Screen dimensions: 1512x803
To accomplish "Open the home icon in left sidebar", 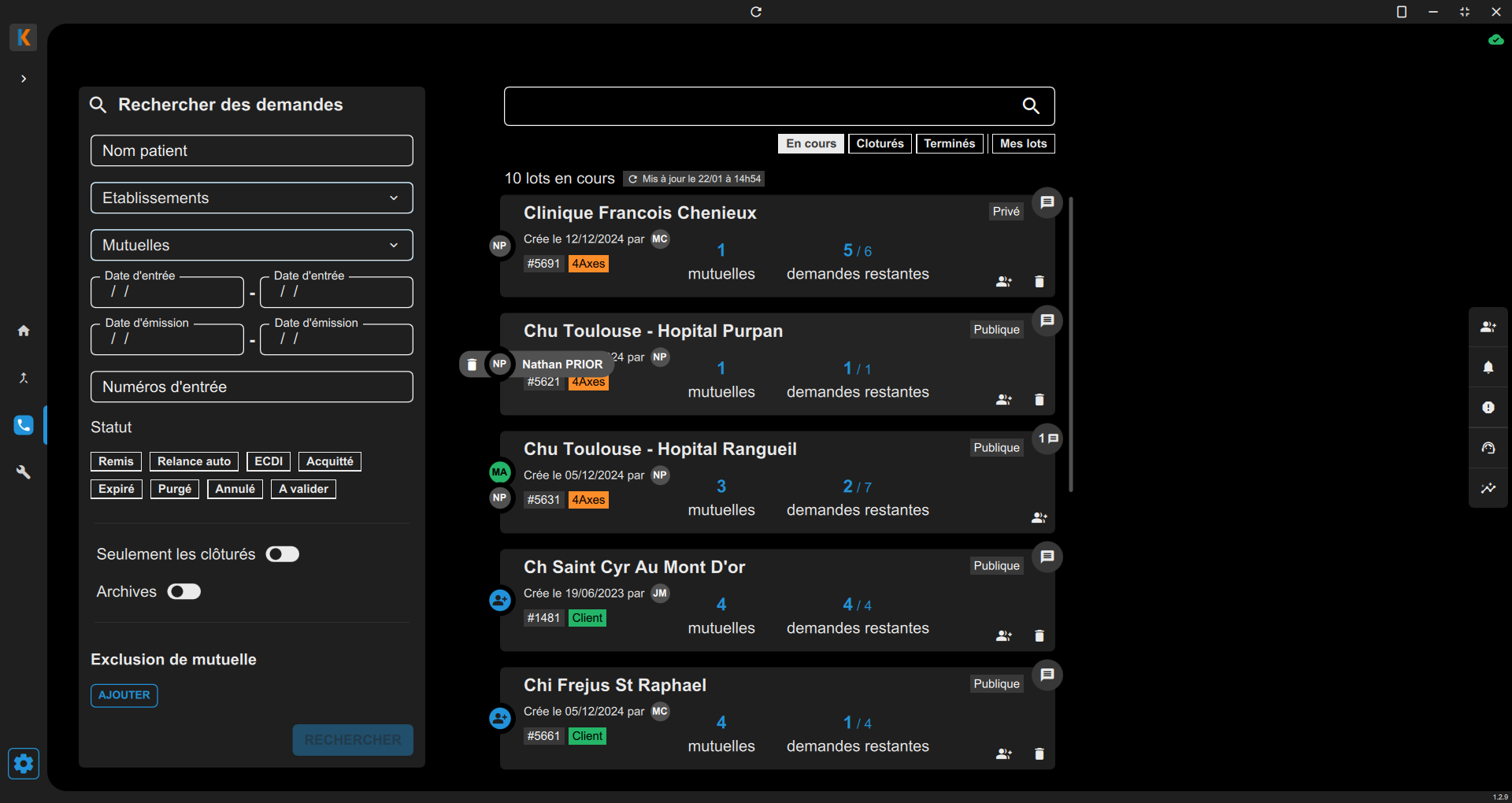I will (x=24, y=331).
